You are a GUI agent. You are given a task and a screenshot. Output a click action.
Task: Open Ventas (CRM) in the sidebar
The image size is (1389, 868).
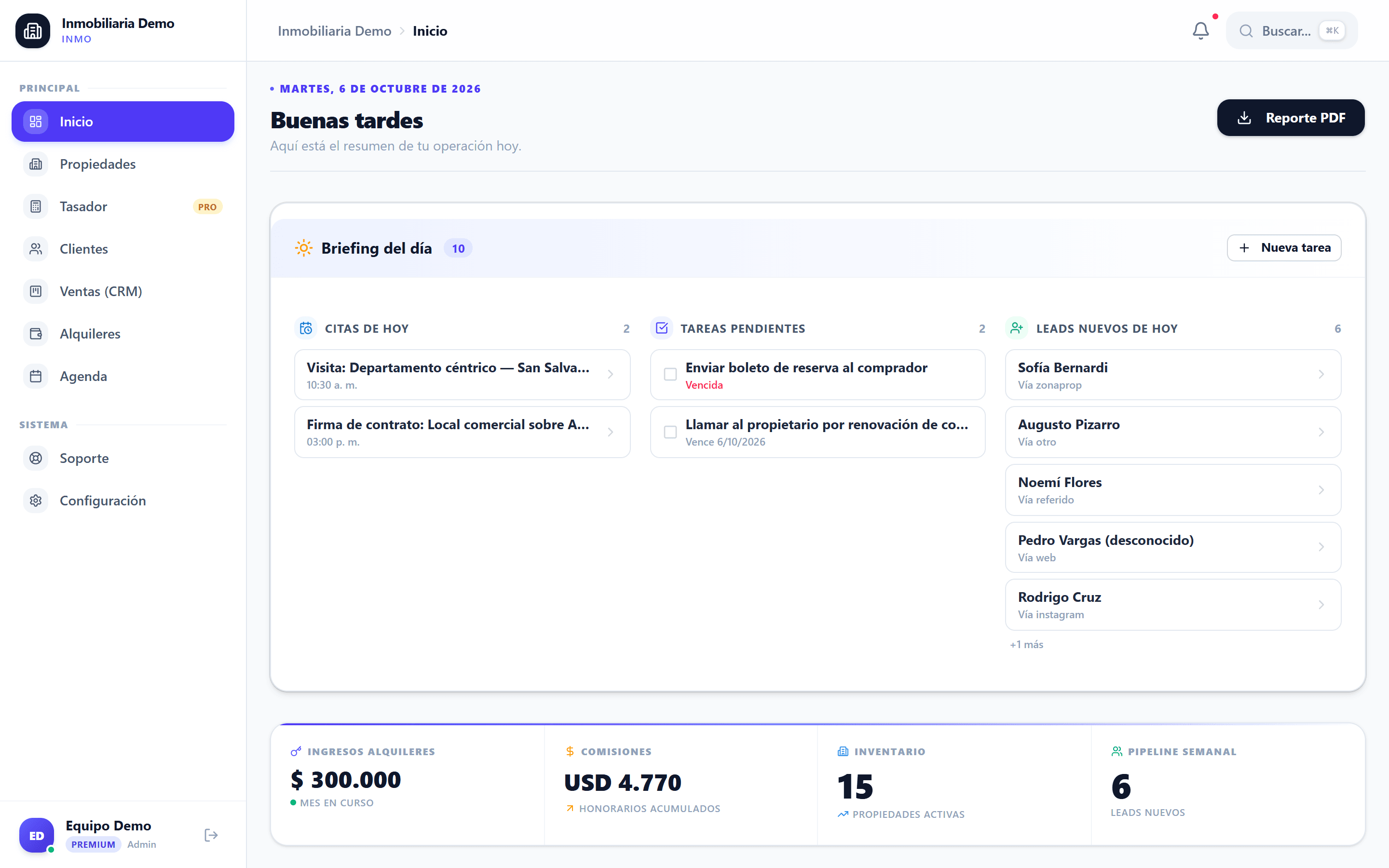(x=123, y=292)
